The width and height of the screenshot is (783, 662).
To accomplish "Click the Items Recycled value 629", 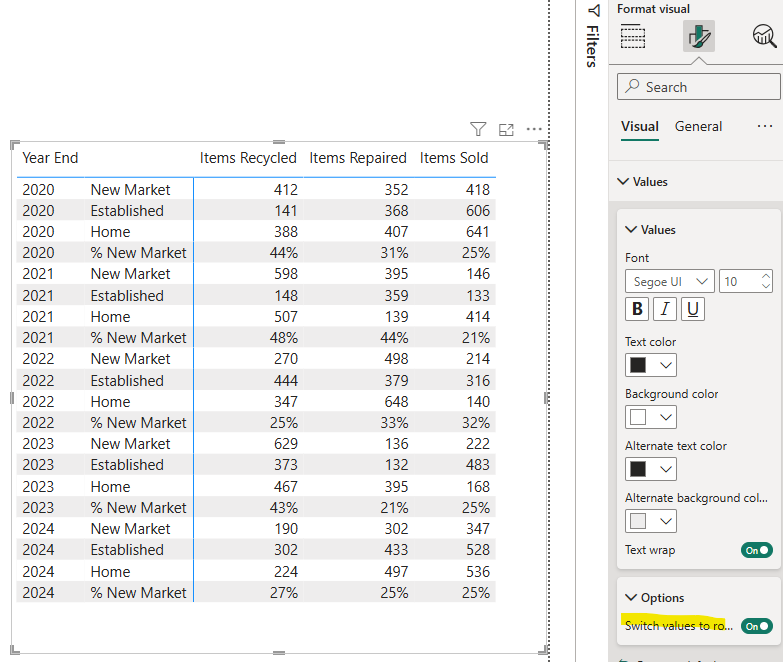I will pos(286,444).
